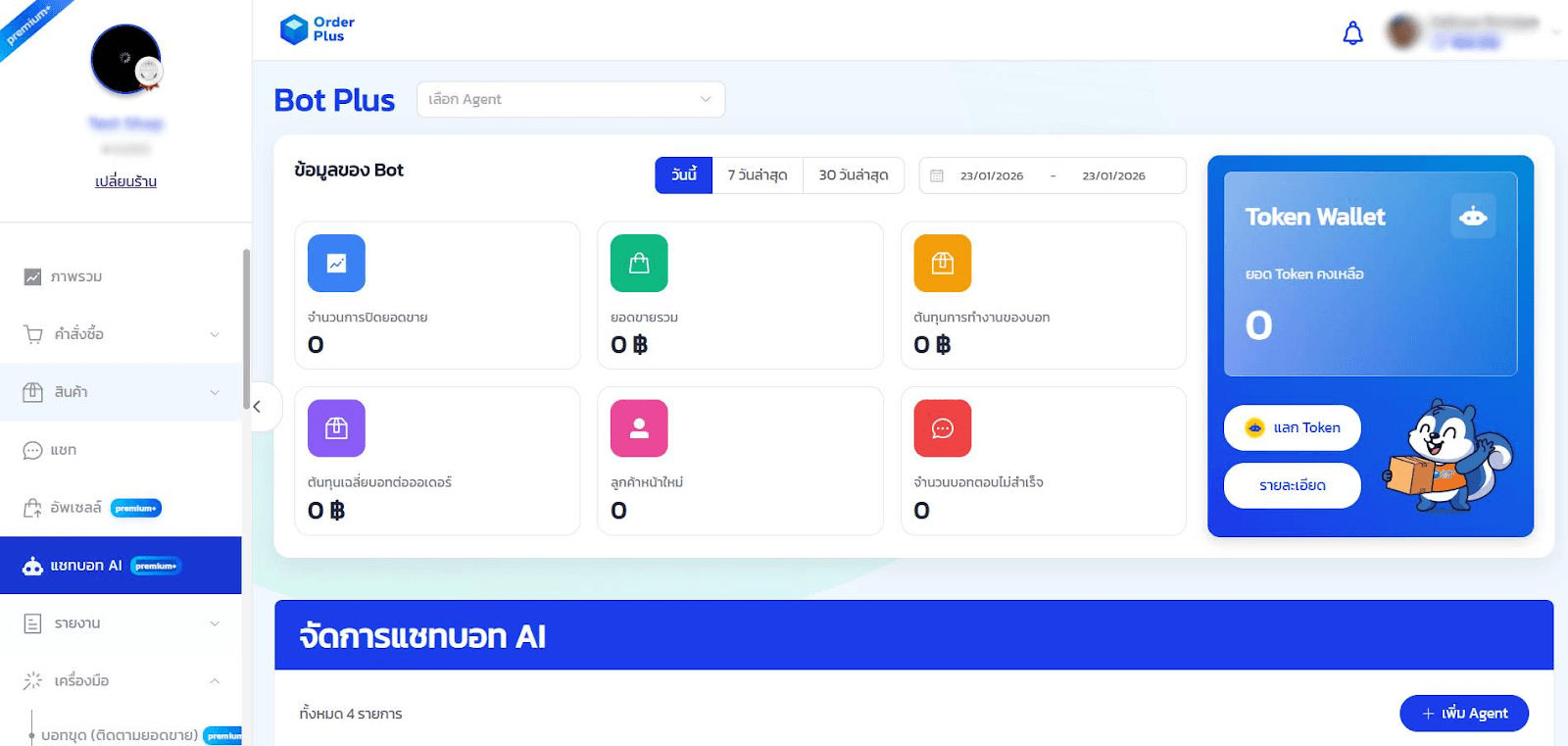Click the orange bot cost box icon
This screenshot has width=1568, height=746.
pos(942,263)
